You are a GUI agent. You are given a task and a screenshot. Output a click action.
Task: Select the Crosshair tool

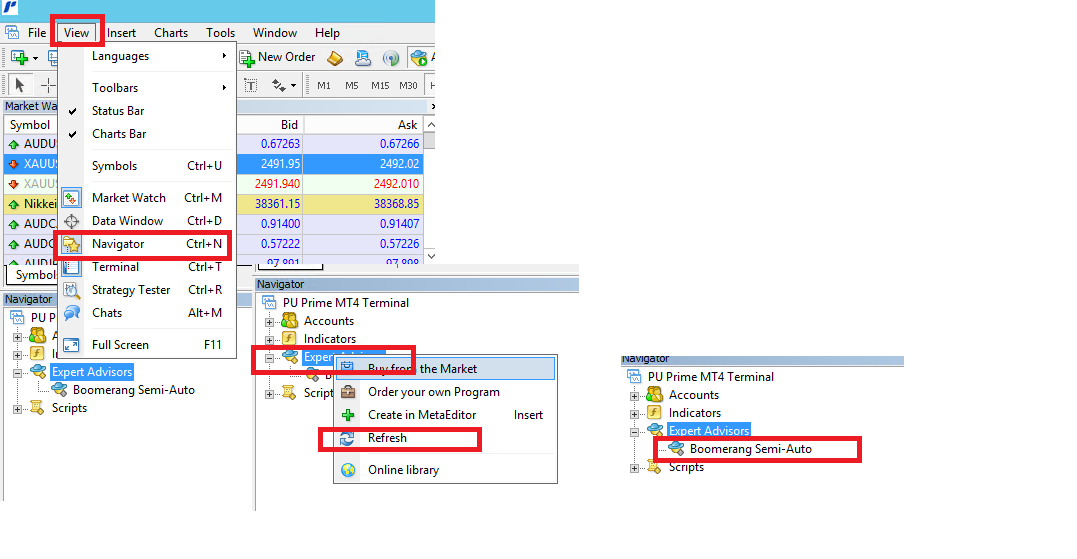pos(48,85)
